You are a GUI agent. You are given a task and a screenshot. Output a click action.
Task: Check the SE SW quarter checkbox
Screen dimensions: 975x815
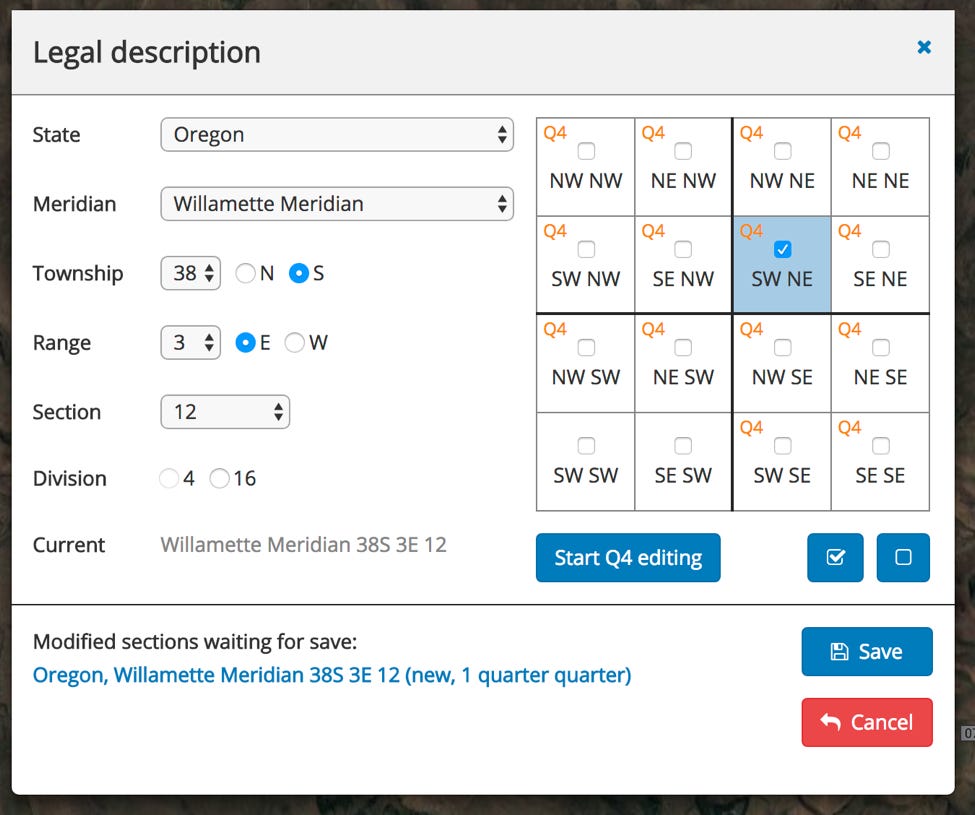pos(683,446)
